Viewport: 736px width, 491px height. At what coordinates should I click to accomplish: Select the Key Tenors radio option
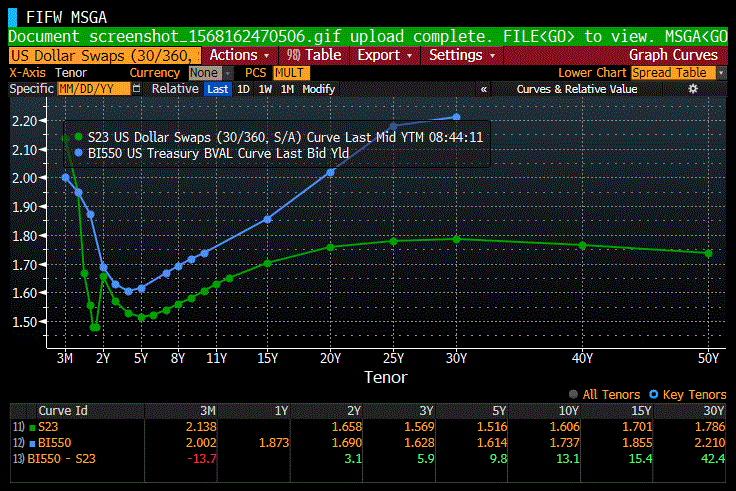click(653, 394)
